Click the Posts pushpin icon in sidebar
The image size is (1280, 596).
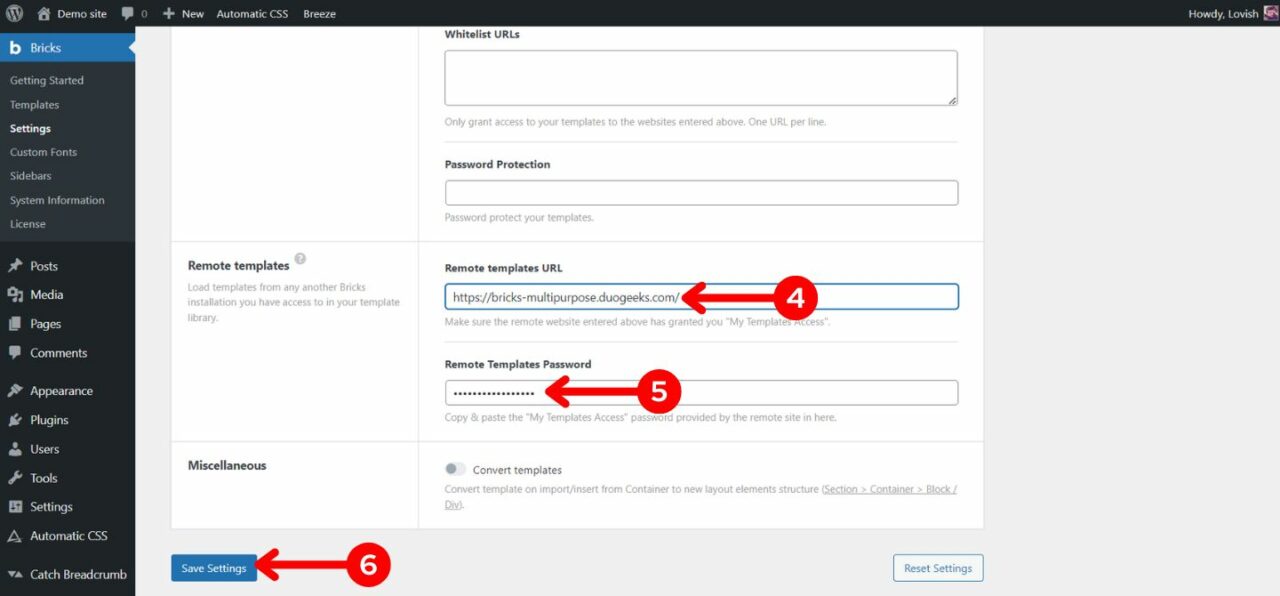(14, 265)
